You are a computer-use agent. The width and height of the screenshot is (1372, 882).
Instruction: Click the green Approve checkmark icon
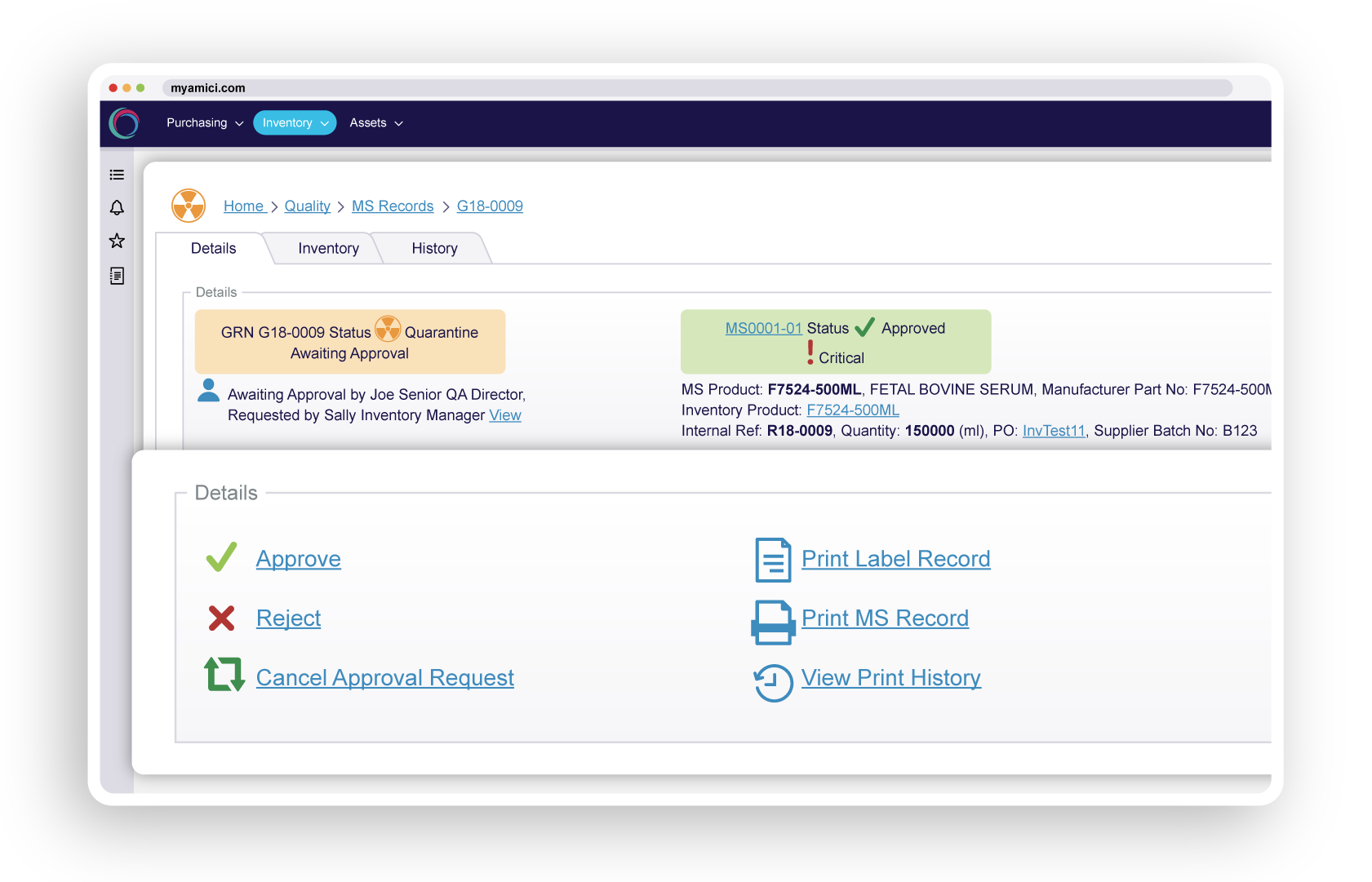(x=221, y=558)
